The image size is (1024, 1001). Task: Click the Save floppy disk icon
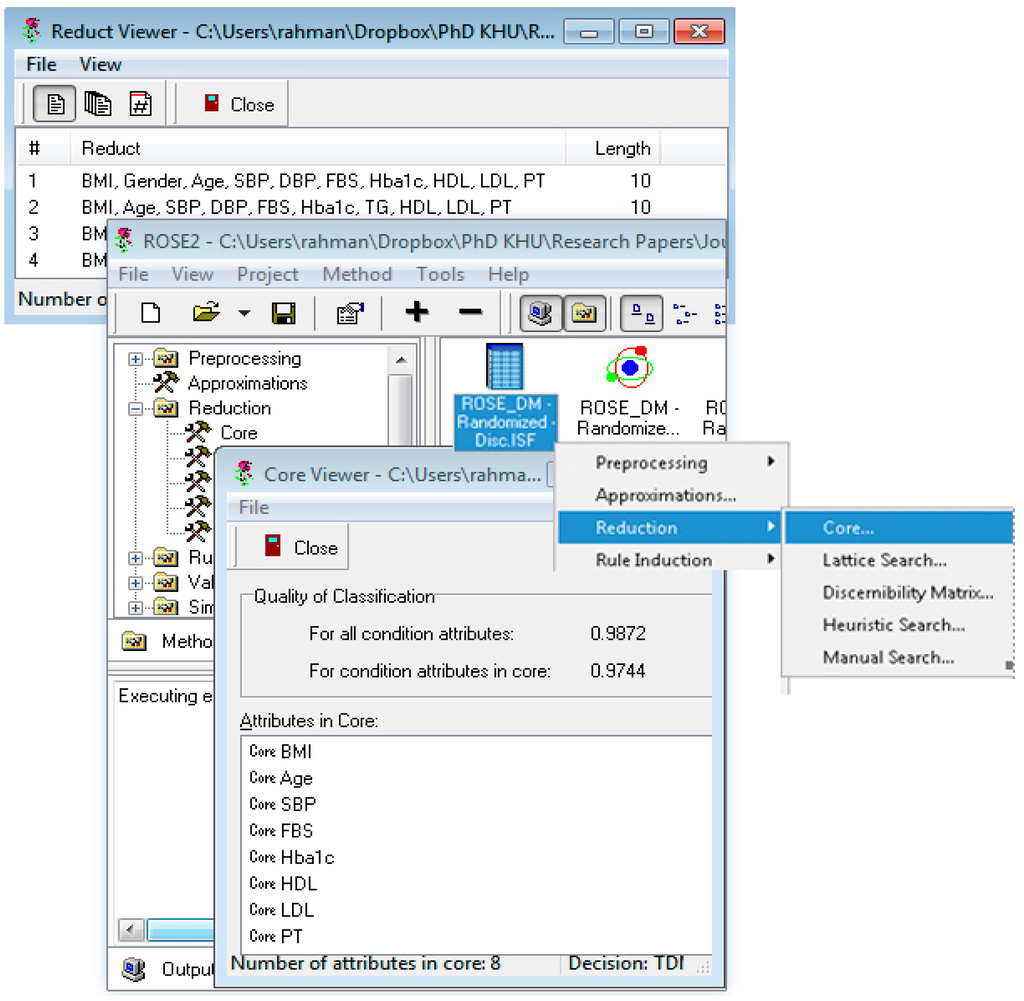coord(284,314)
